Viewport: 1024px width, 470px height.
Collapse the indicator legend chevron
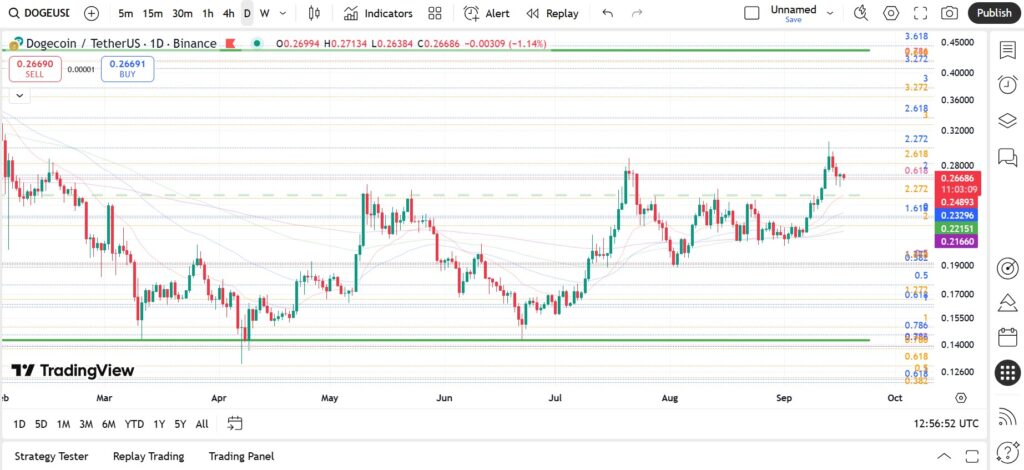tap(20, 95)
